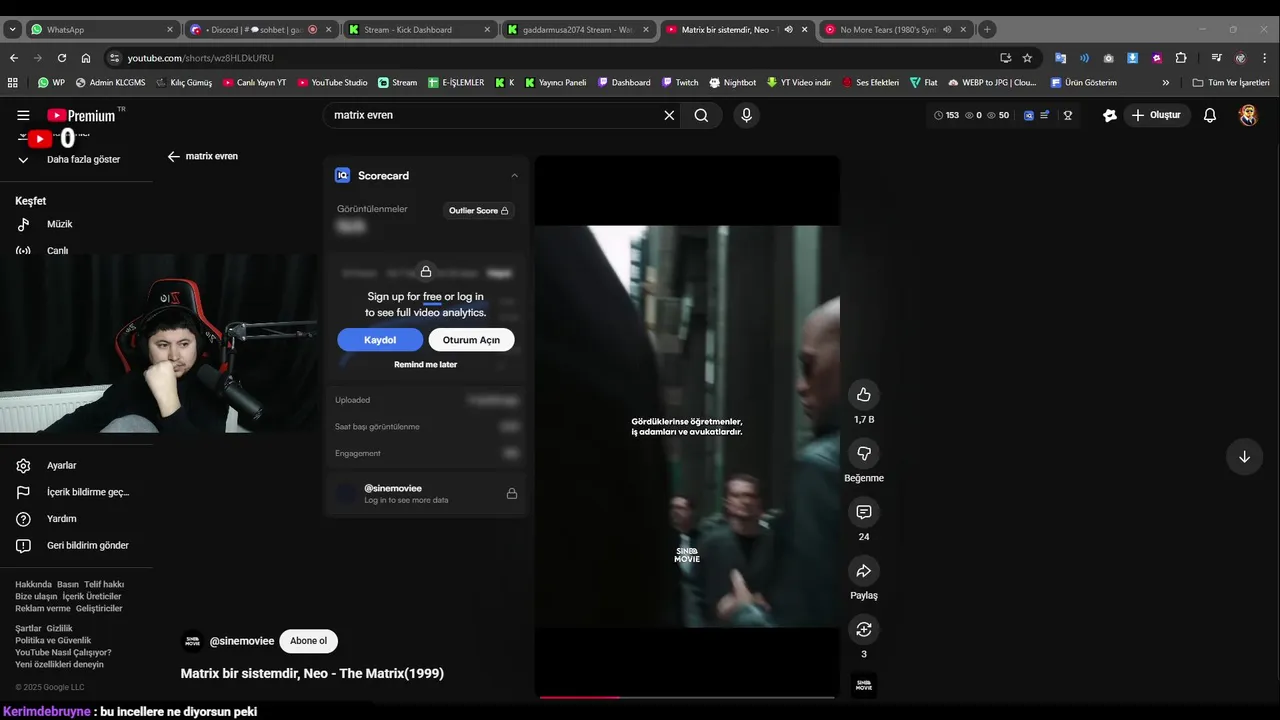Bookmark this page with the star icon
This screenshot has height=720, width=1280.
click(x=1027, y=58)
